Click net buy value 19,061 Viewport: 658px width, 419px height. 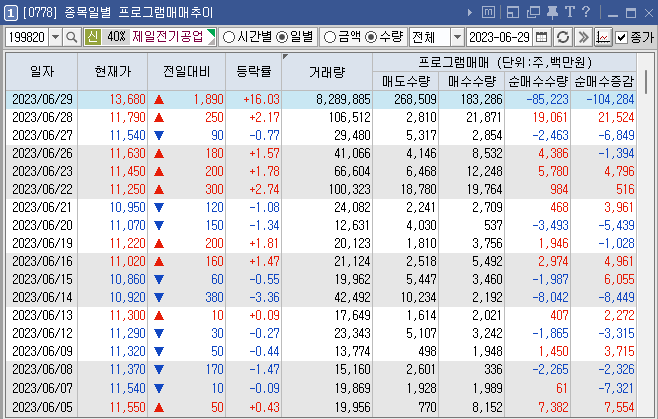pyautogui.click(x=550, y=118)
